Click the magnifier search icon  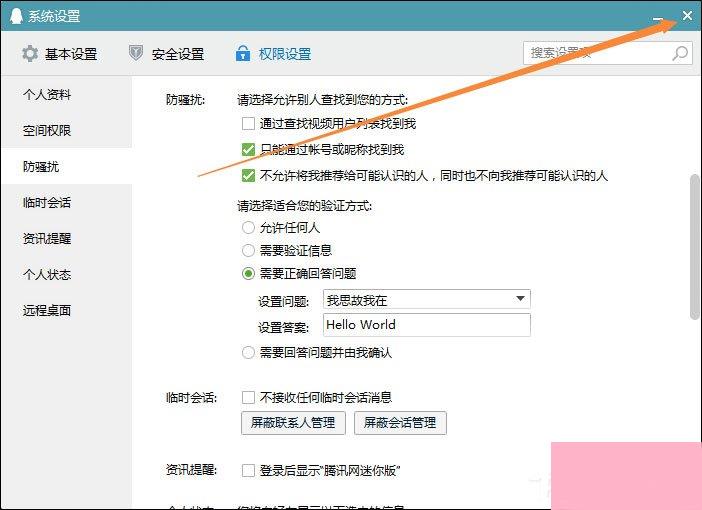pos(680,53)
